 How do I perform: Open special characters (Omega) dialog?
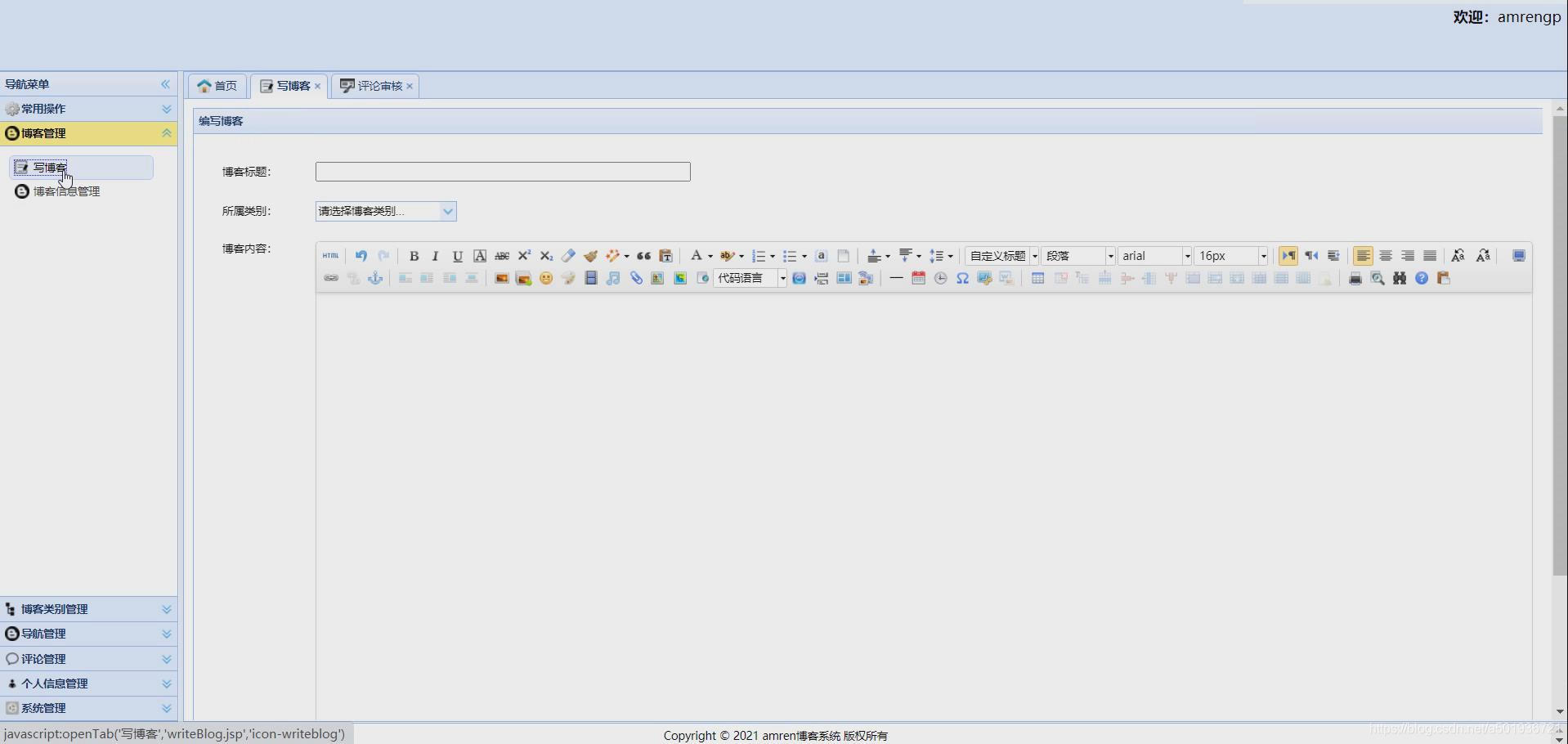[x=963, y=279]
